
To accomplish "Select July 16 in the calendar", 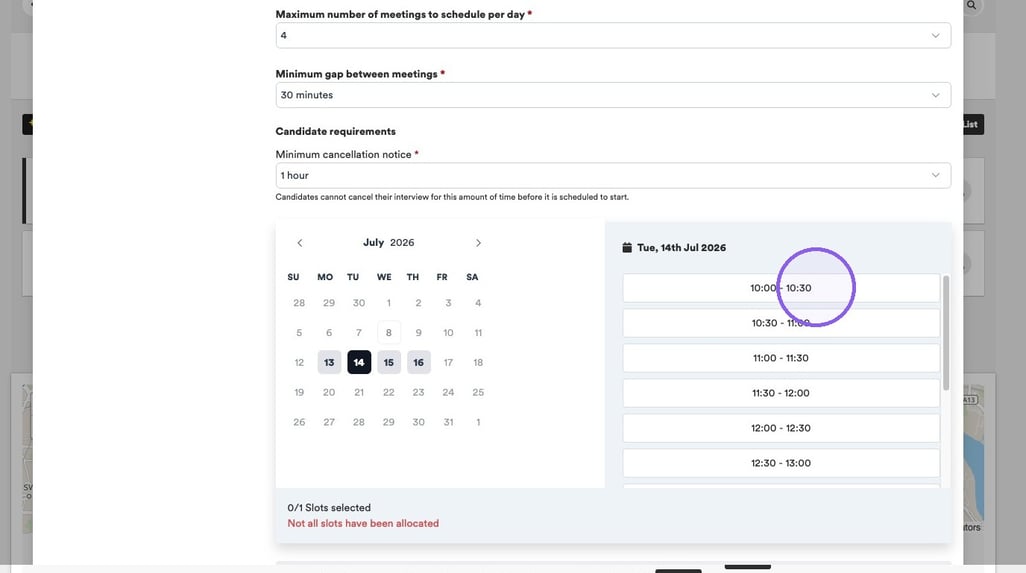I will (419, 362).
